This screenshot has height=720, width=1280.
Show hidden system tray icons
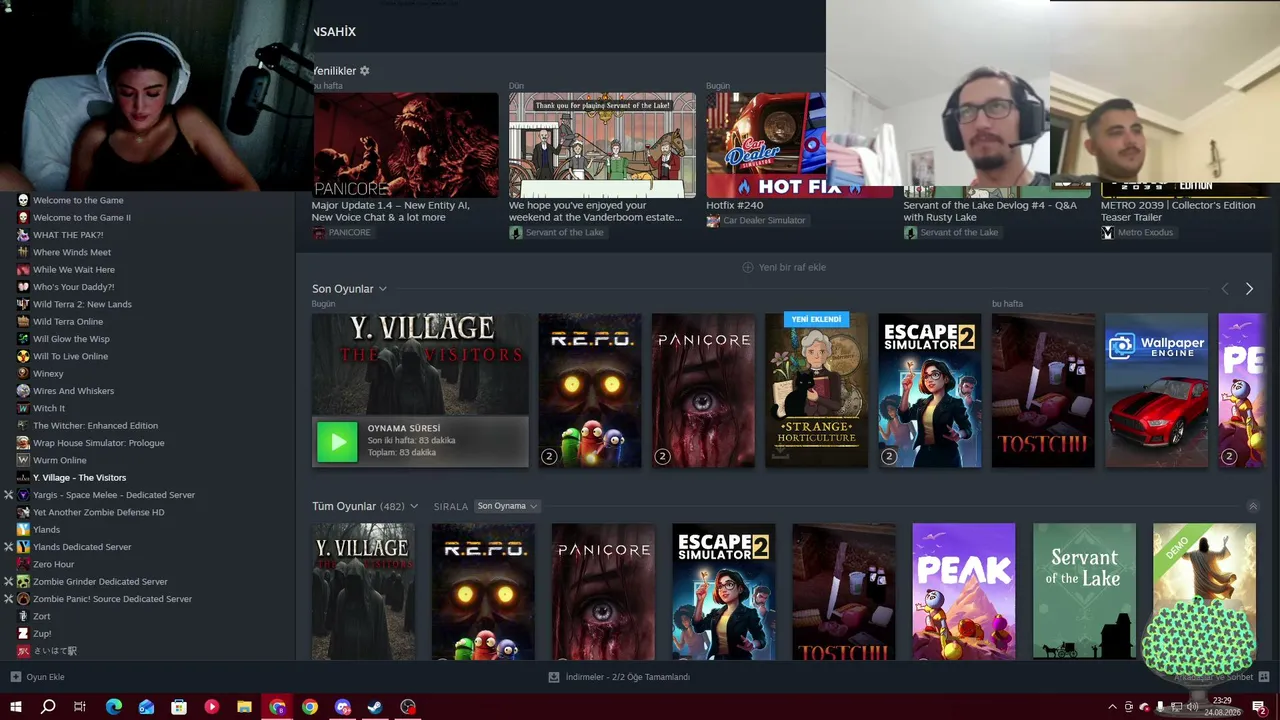1112,707
